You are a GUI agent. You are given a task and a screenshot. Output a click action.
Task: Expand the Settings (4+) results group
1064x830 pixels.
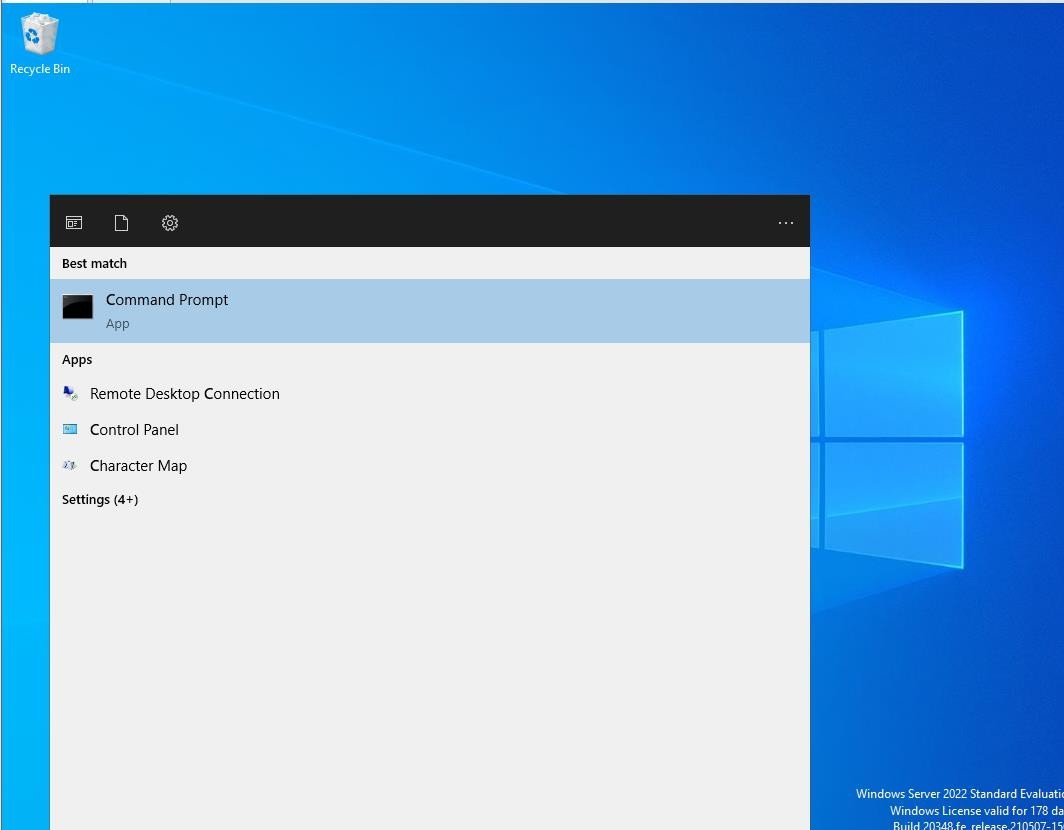click(100, 499)
